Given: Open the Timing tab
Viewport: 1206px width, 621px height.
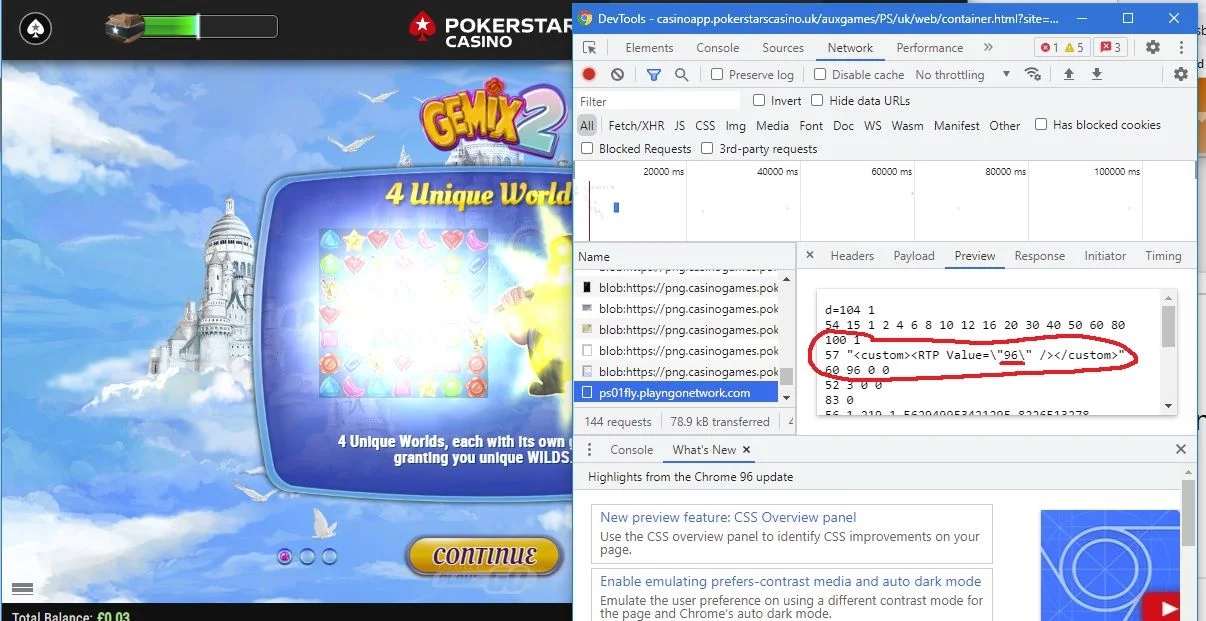Looking at the screenshot, I should click(x=1163, y=256).
